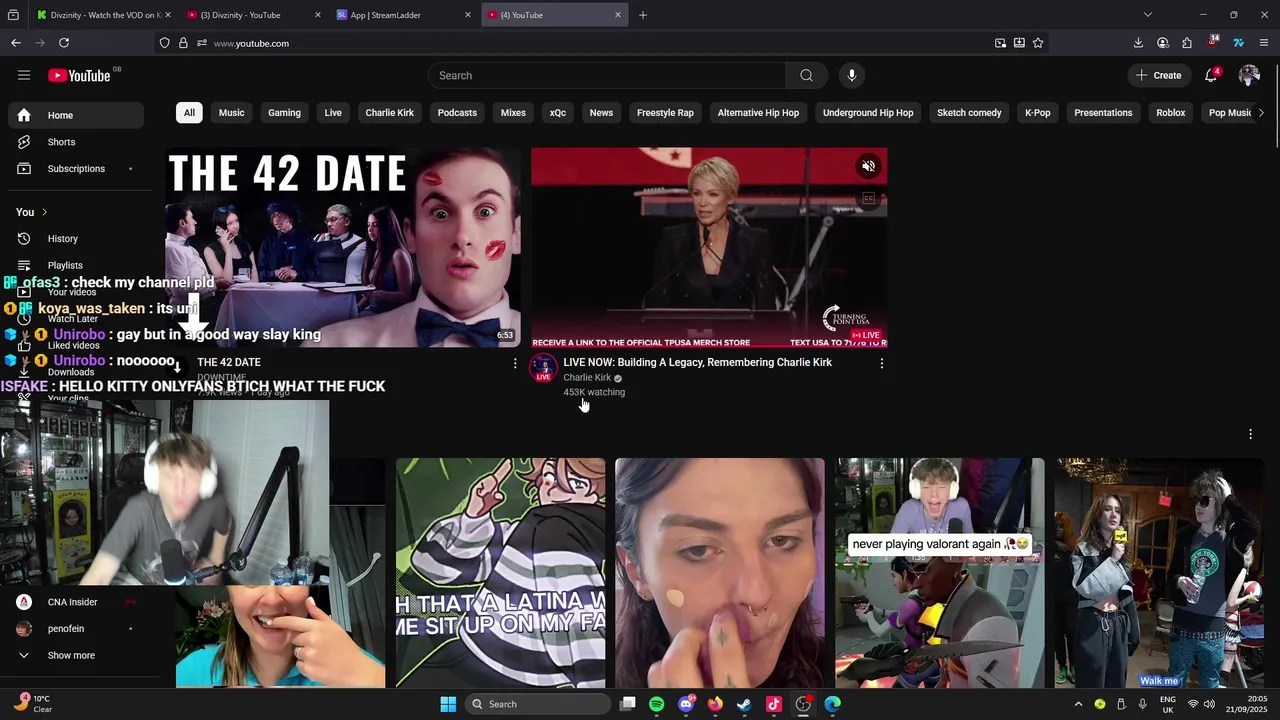
Task: Bookmark this page with the star icon
Action: pyautogui.click(x=1038, y=43)
